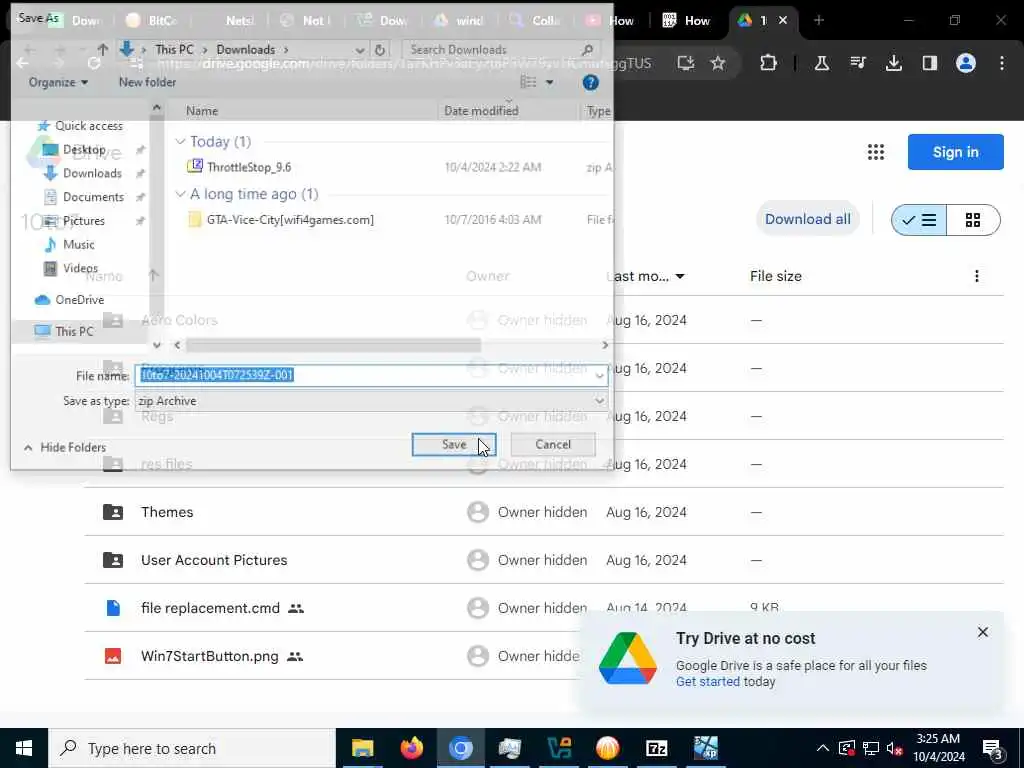Click the dialog Help question mark icon
This screenshot has width=1024, height=768.
tap(590, 82)
